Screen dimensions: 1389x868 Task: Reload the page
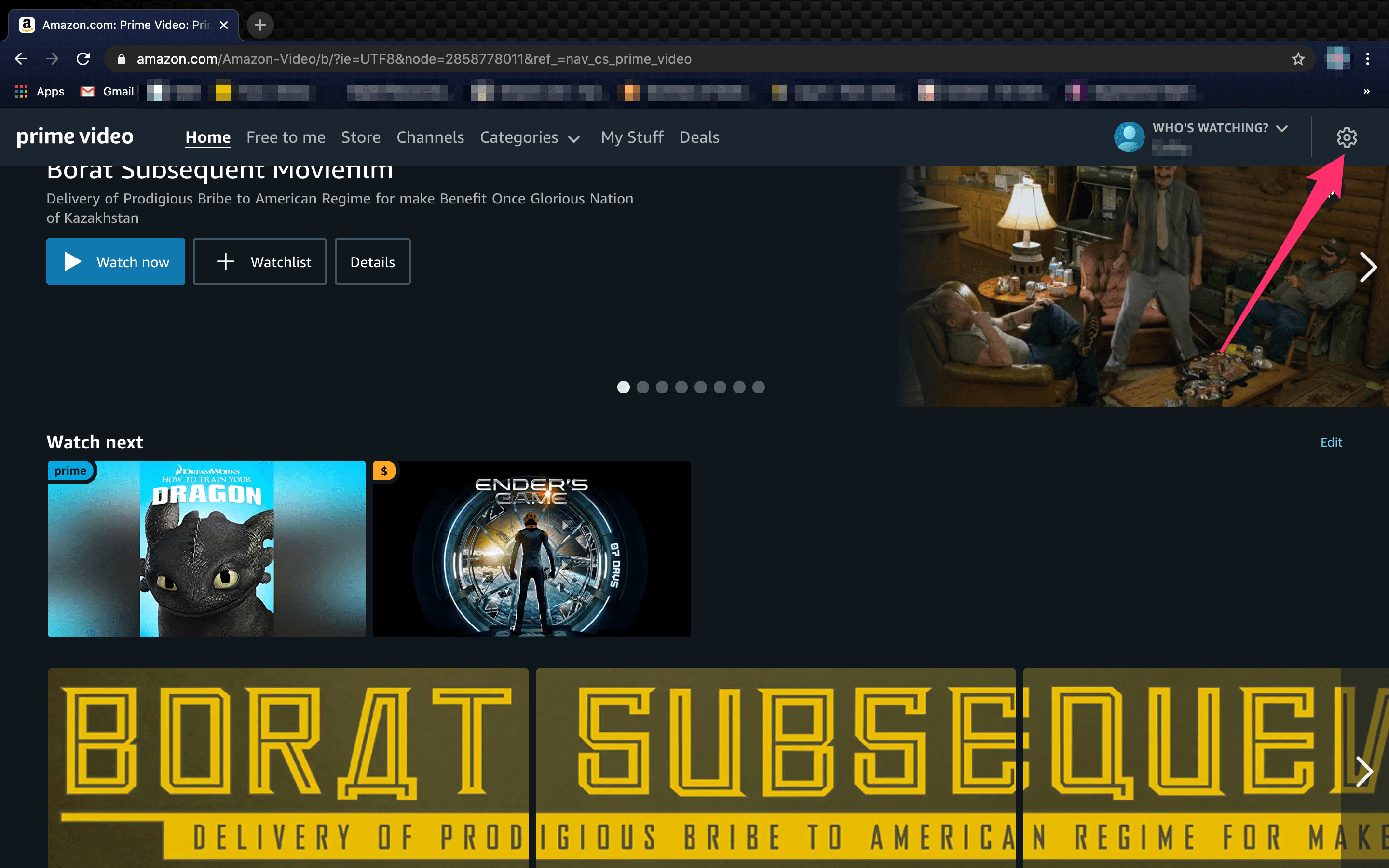click(83, 59)
